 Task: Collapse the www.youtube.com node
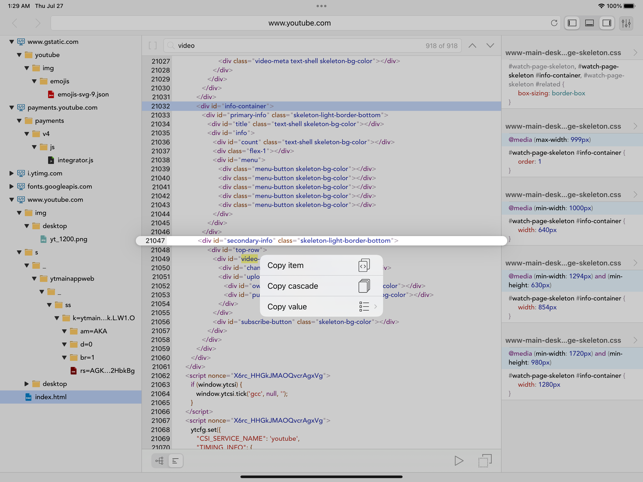[11, 199]
